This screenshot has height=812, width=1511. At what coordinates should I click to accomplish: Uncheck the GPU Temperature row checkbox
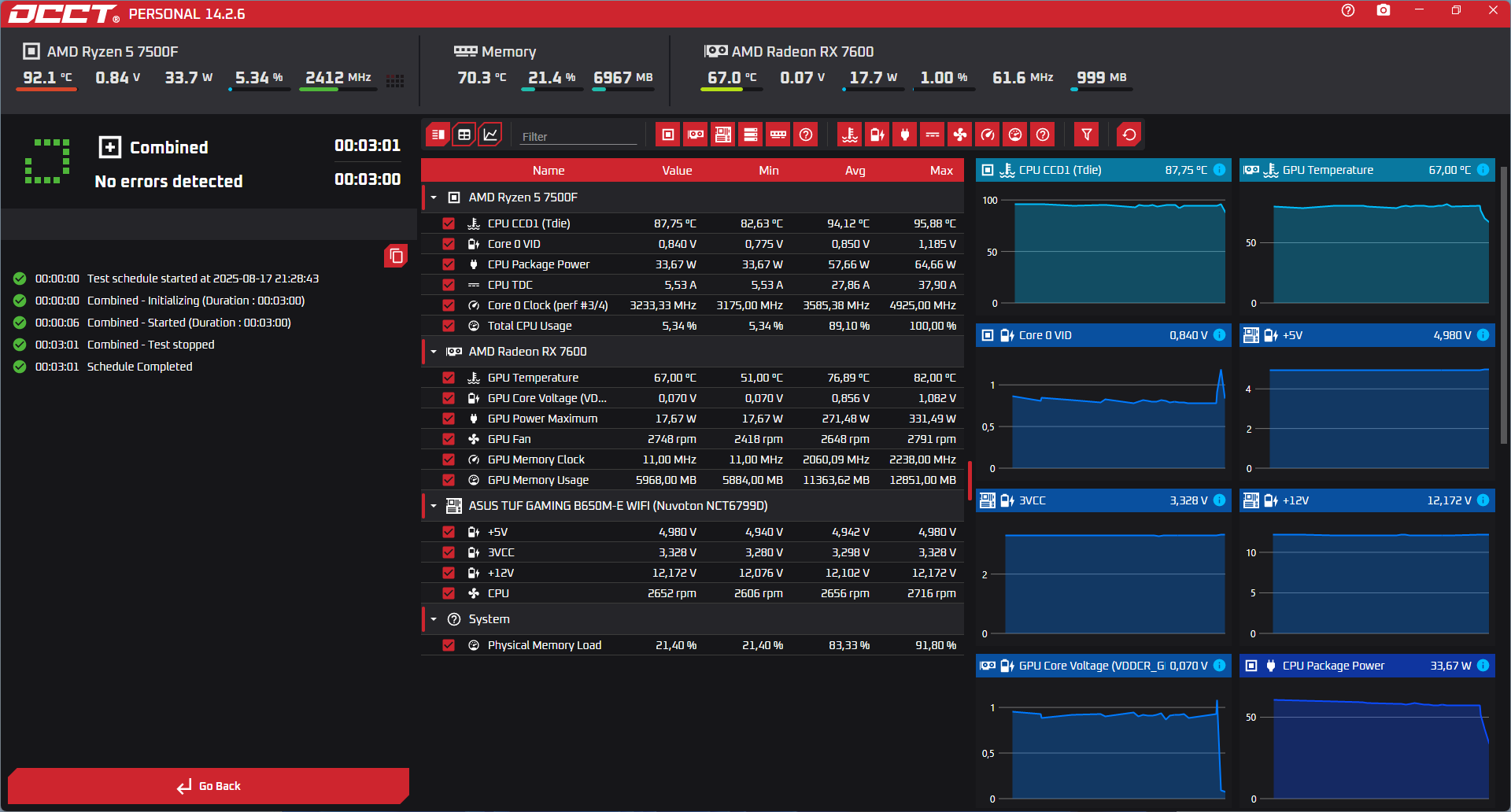449,378
